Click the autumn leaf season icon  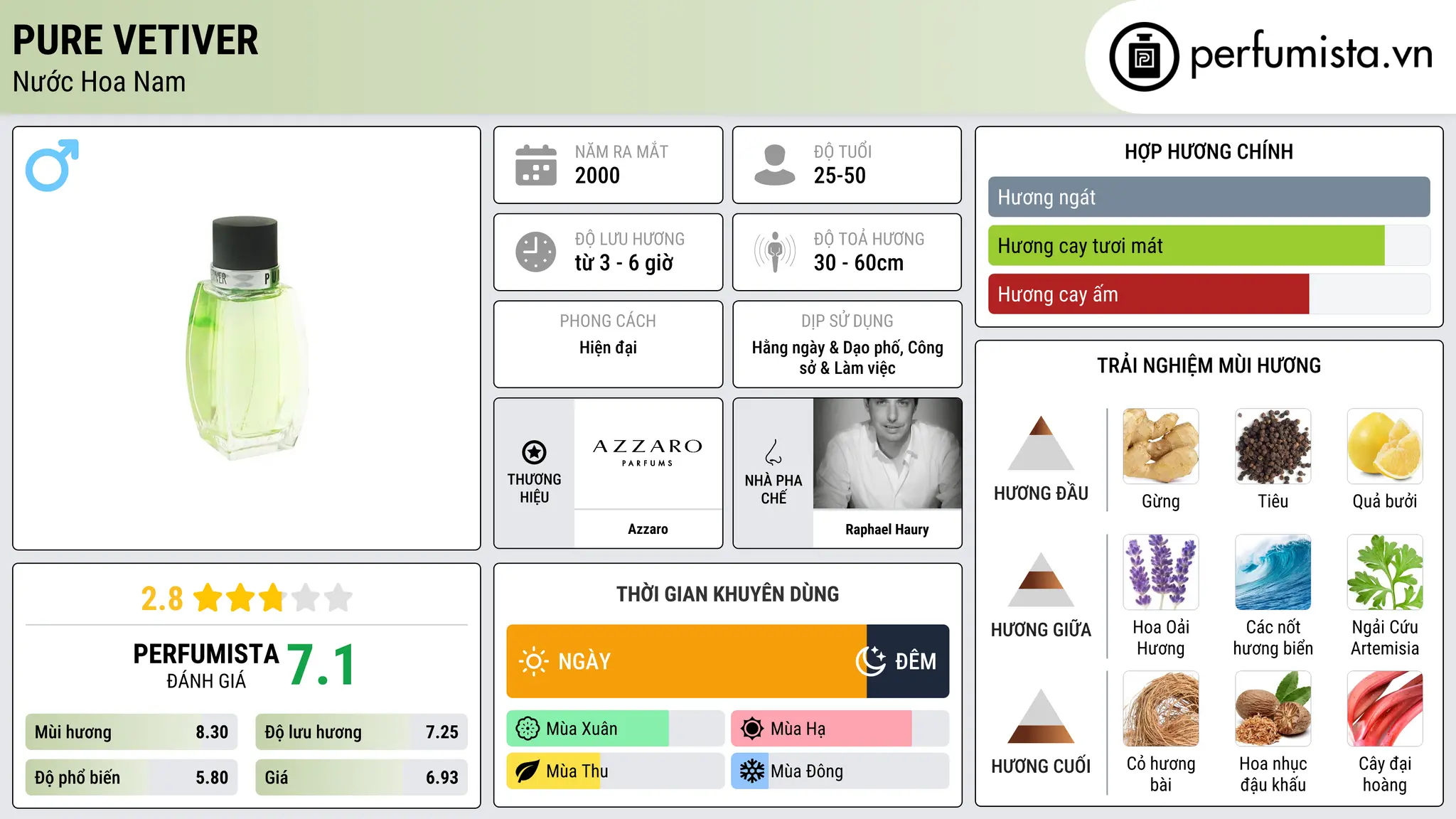coord(528,771)
